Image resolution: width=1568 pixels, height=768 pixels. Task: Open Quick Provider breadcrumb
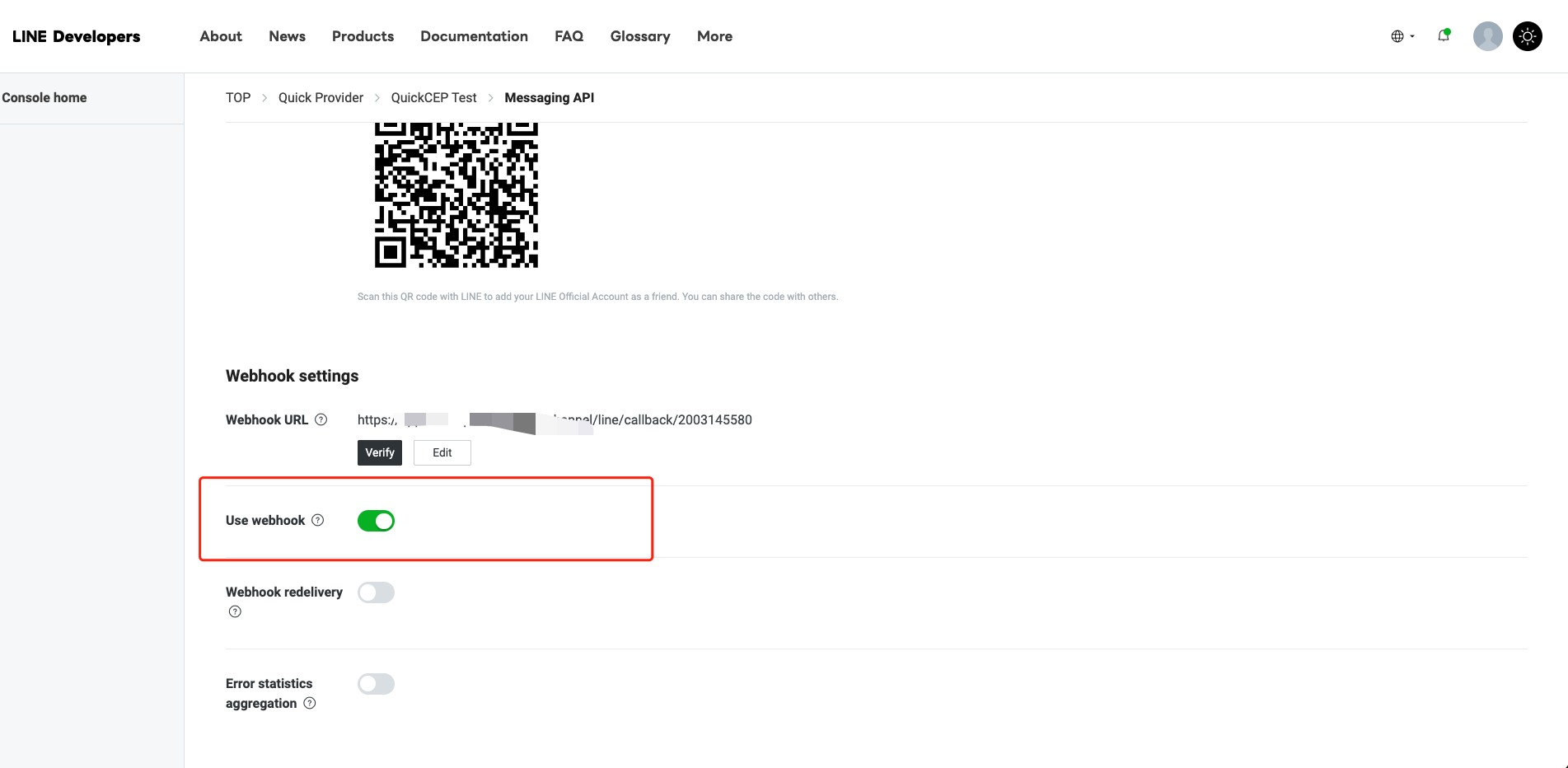click(x=321, y=97)
